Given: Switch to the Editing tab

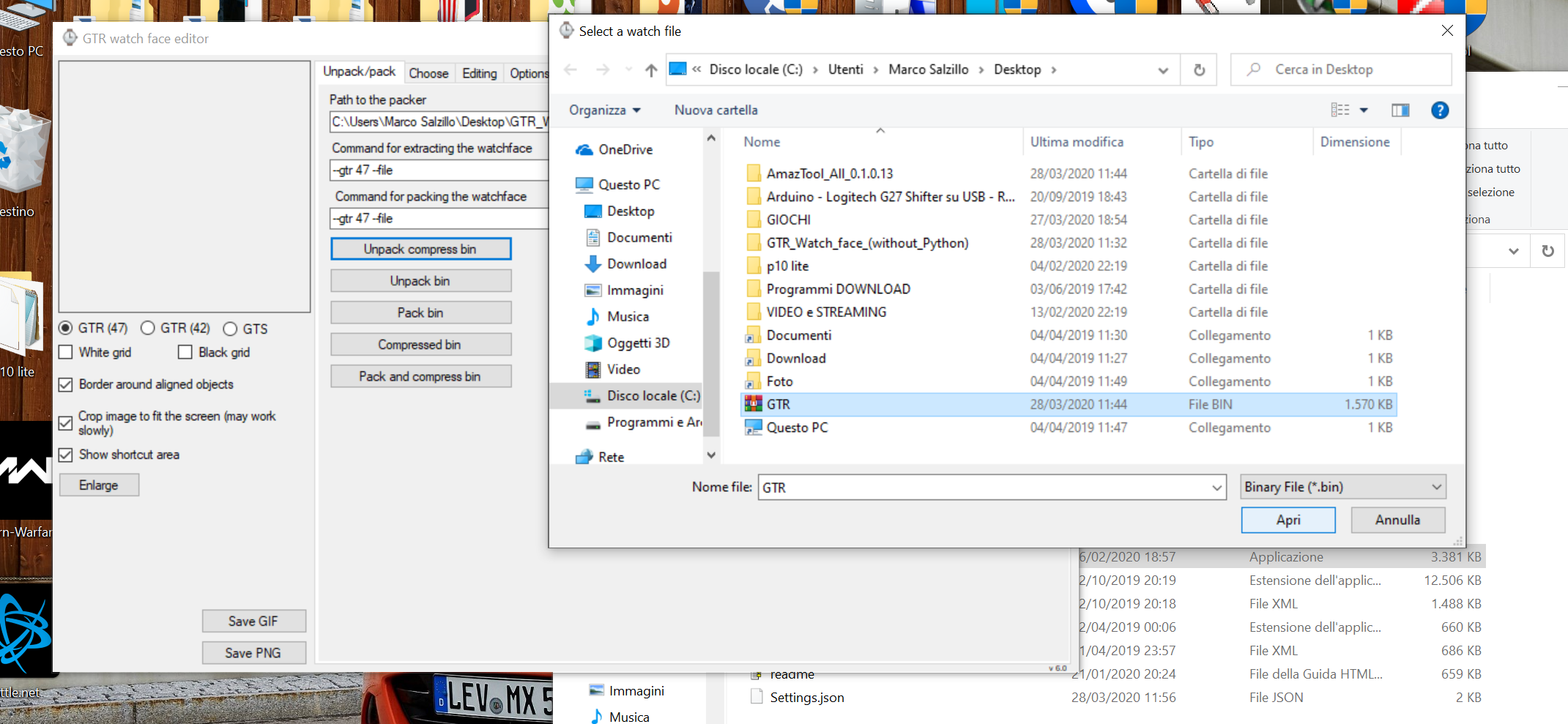Looking at the screenshot, I should tap(479, 73).
